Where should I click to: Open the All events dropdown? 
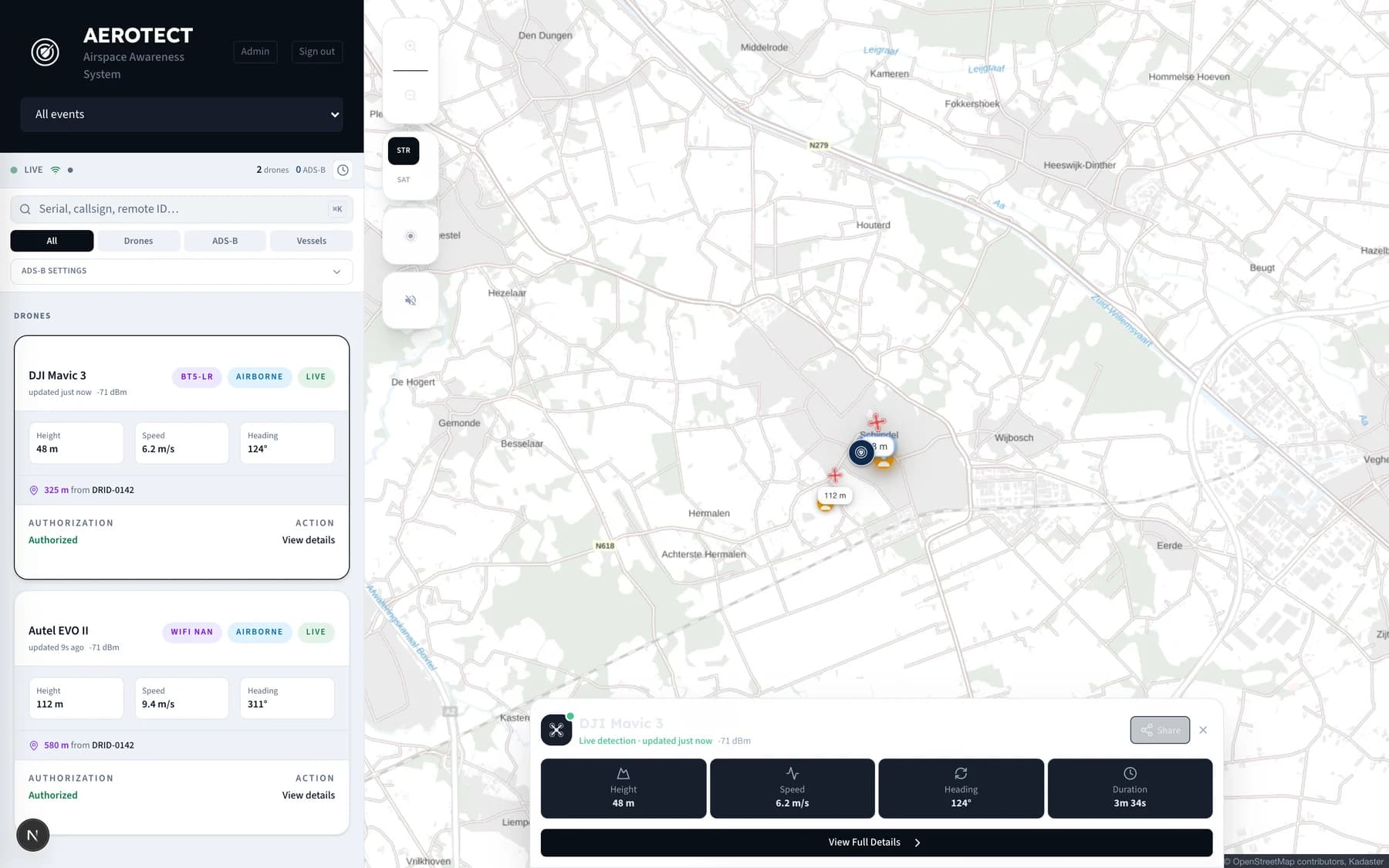click(182, 114)
